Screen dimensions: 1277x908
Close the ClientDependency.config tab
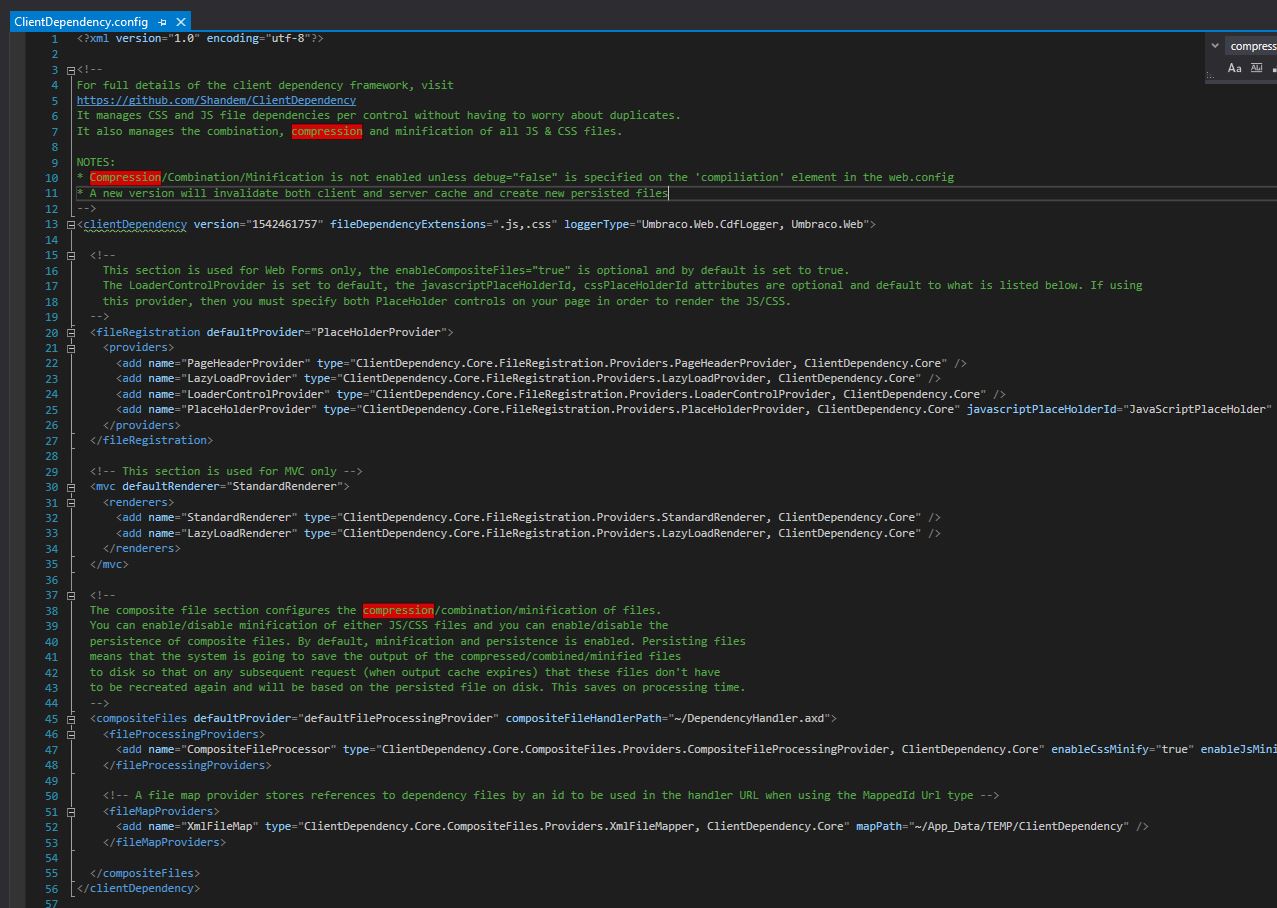(181, 22)
